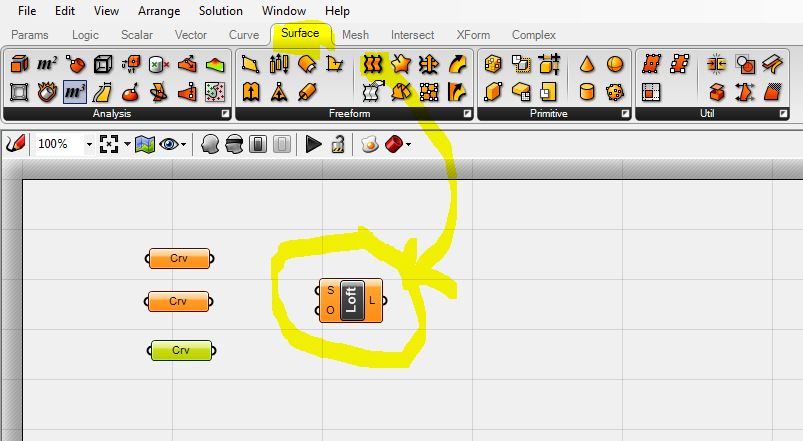Click the Zoom extents frame icon
Viewport: 803px width, 441px height.
pos(109,144)
